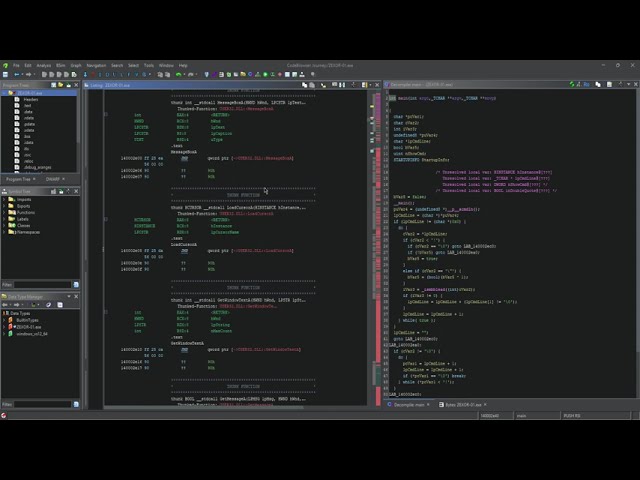
Task: Expand the Labels folder in Symbol Tree
Action: [4, 219]
